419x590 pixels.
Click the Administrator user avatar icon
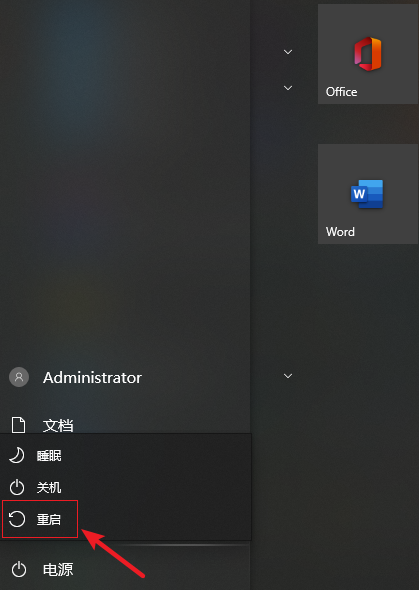coord(19,377)
